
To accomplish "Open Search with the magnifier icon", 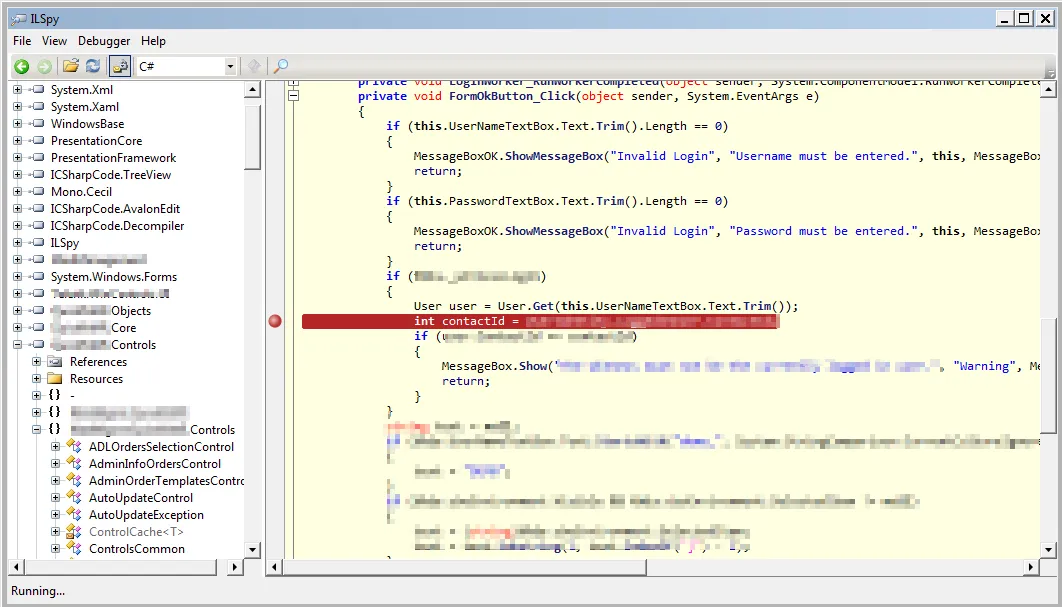I will [x=281, y=66].
